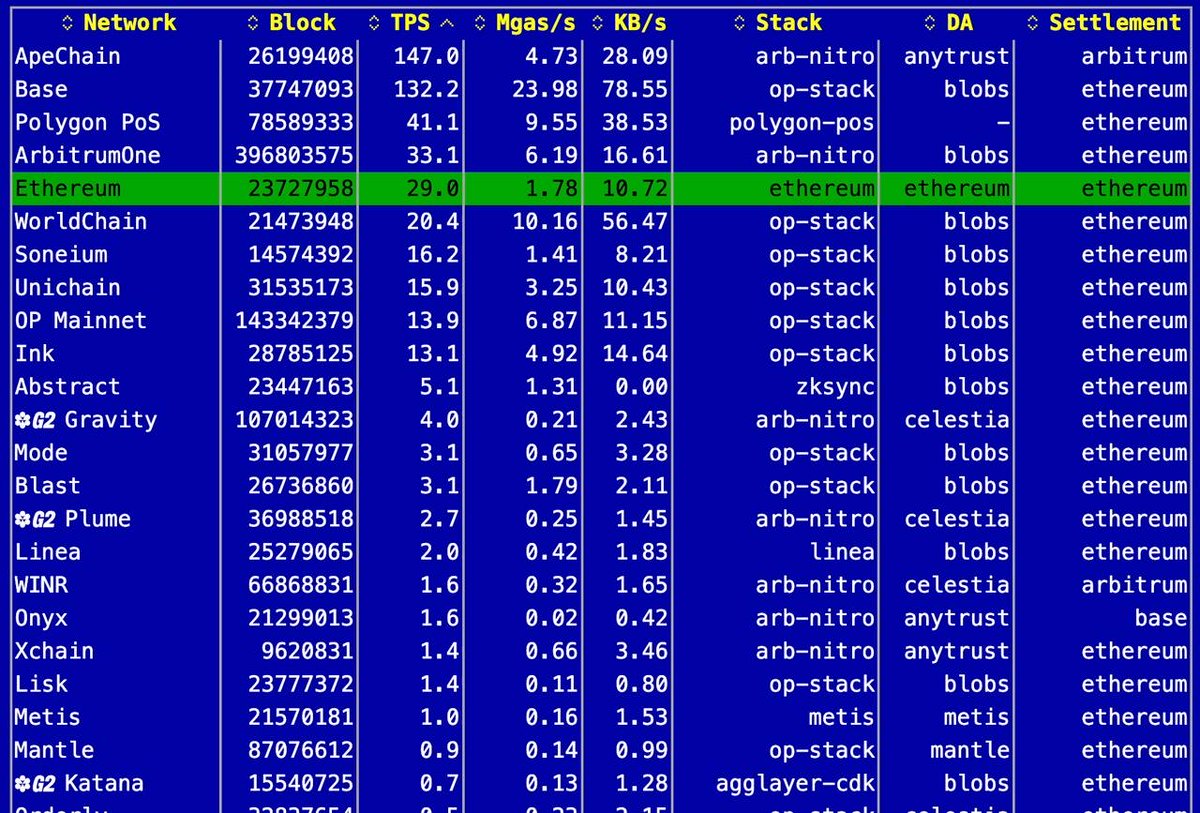The height and width of the screenshot is (813, 1200).
Task: Click block number 37747093
Action: pos(301,90)
